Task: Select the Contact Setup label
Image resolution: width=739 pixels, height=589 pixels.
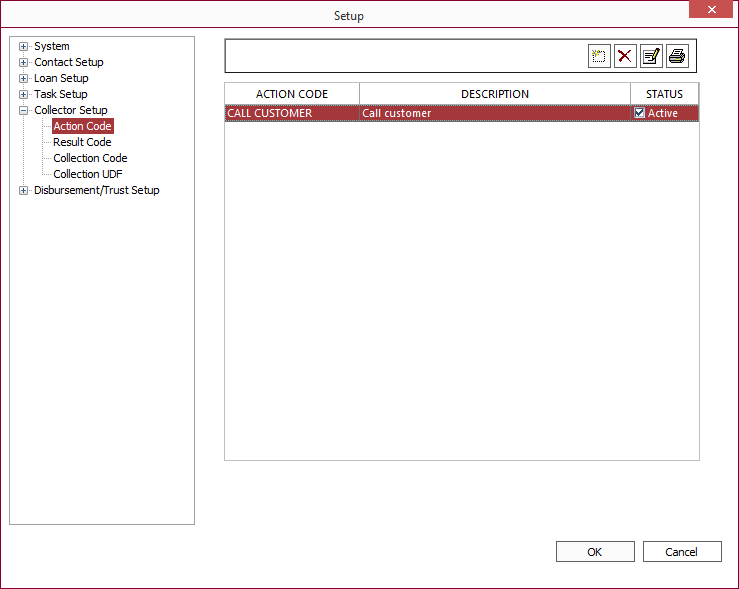Action: [x=69, y=62]
